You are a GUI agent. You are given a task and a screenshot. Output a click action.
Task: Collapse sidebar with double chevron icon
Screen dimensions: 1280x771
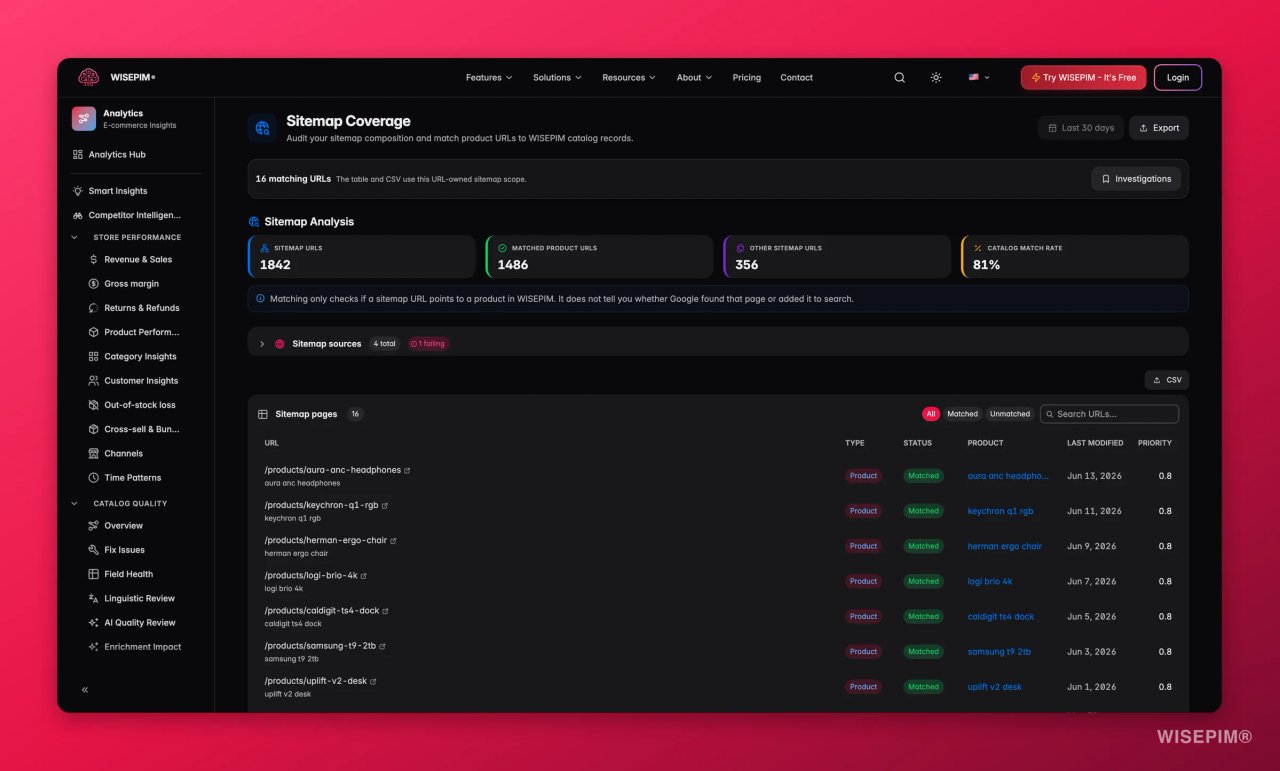pos(85,690)
